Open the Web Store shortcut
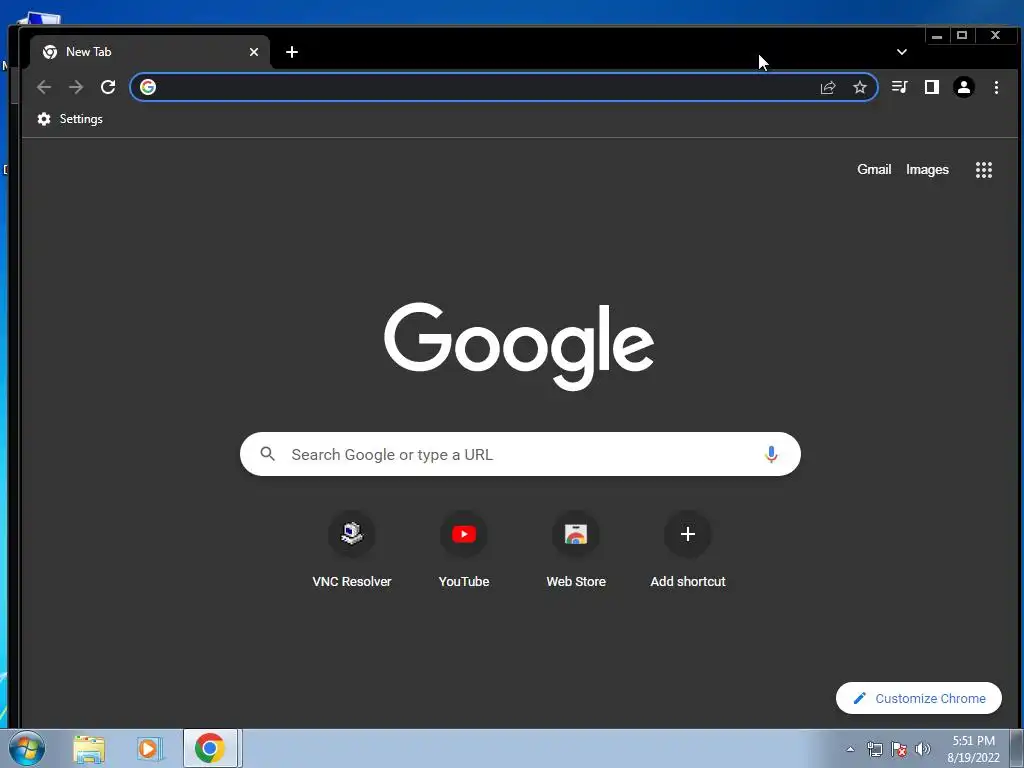Screen dimensions: 1024x768 pos(576,551)
